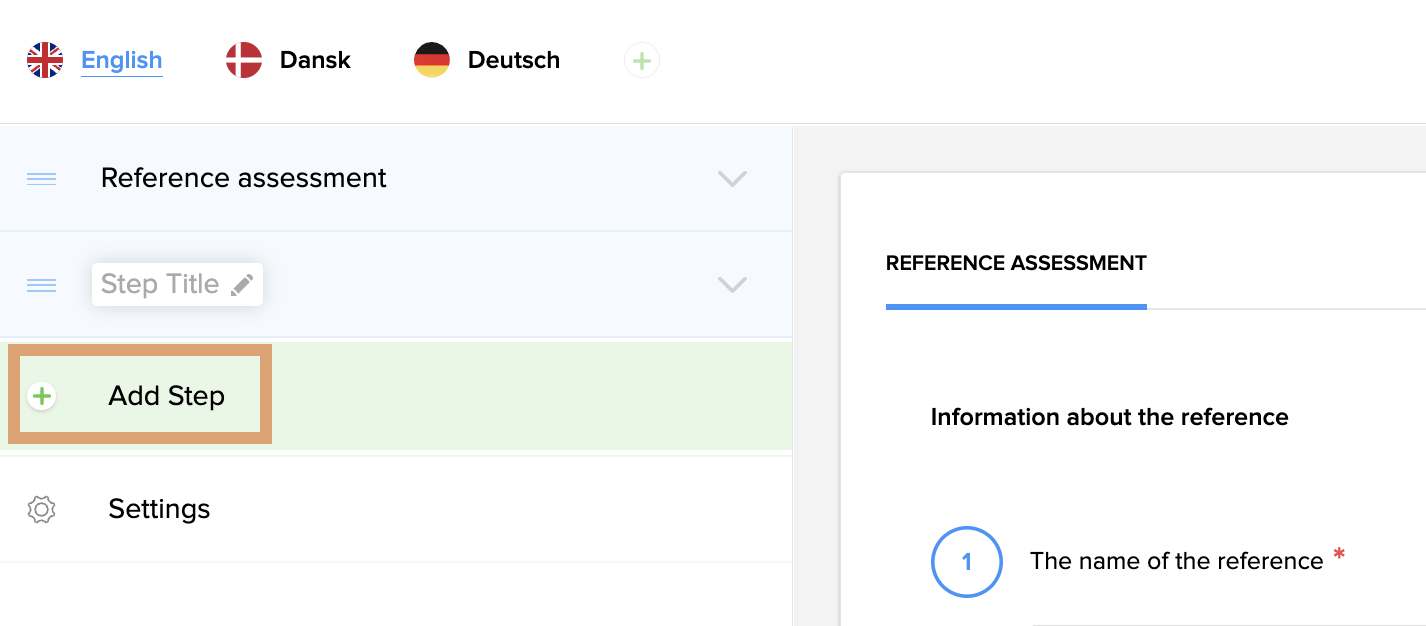Expand the Step Title row chevron
This screenshot has width=1426, height=626.
pyautogui.click(x=732, y=285)
